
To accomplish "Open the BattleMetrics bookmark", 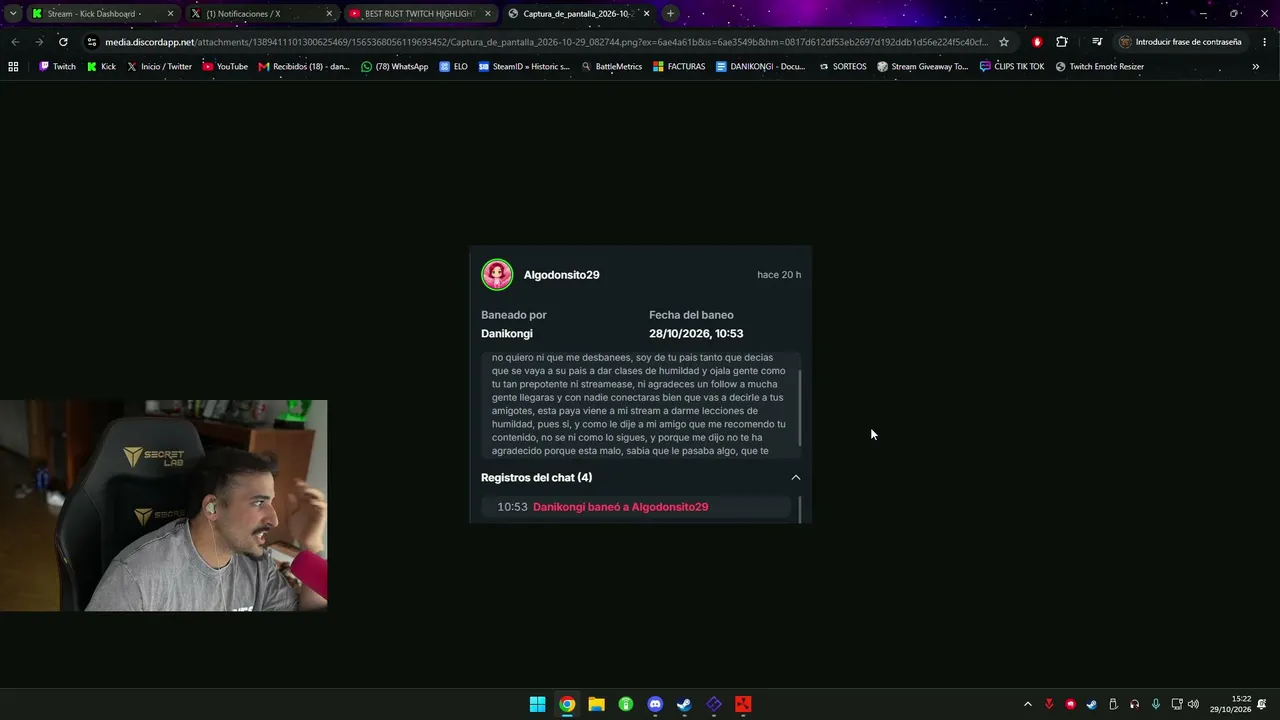I will click(611, 67).
